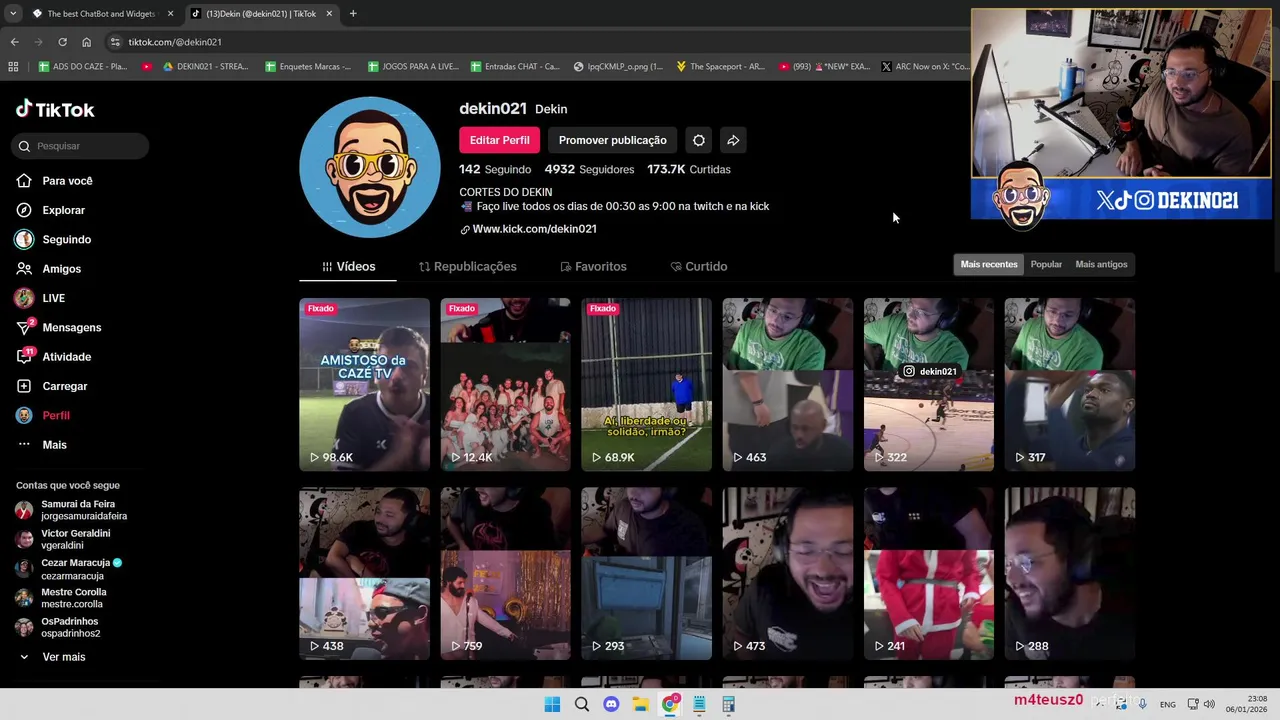Click the tiktok.com/@dekin021 address bar

[x=175, y=42]
